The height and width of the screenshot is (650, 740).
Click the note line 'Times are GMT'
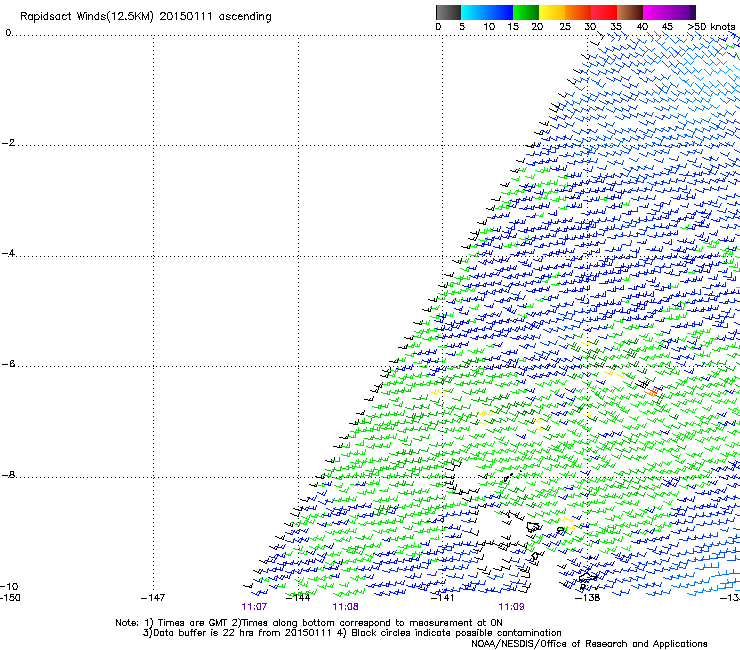coord(193,623)
